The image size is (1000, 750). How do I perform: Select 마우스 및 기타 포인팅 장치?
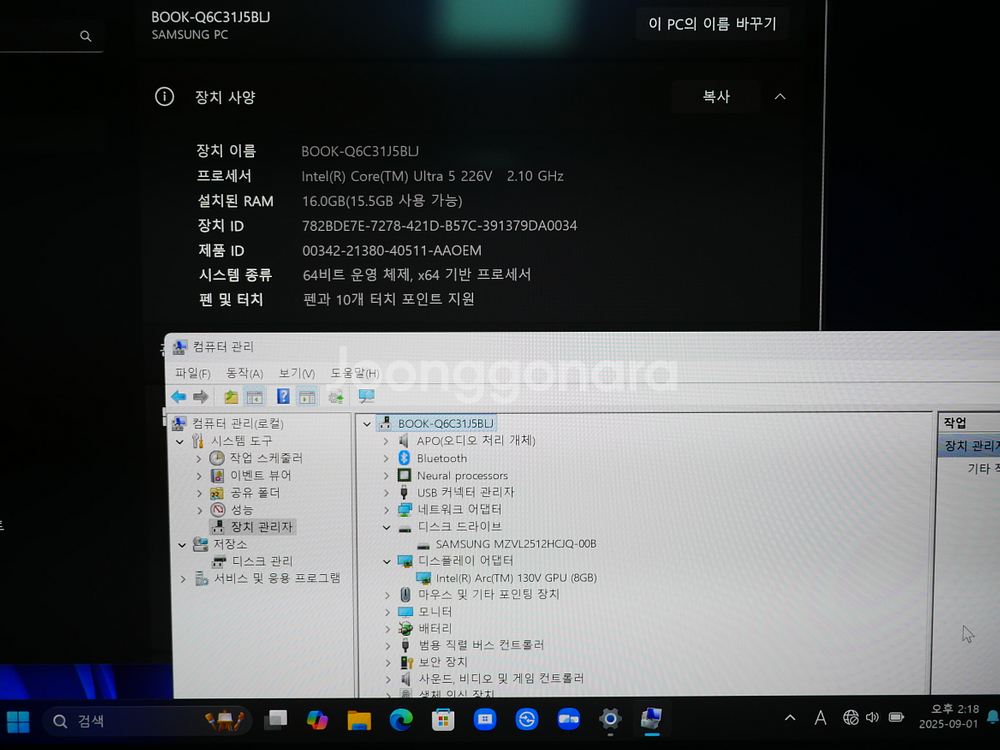click(489, 594)
